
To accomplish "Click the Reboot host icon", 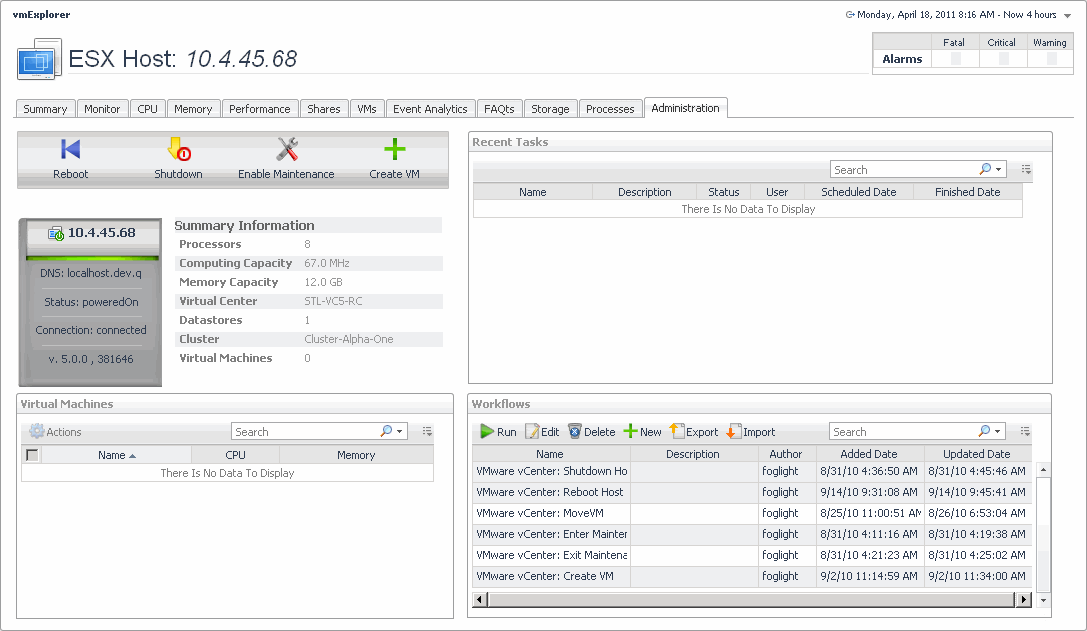I will [x=70, y=150].
